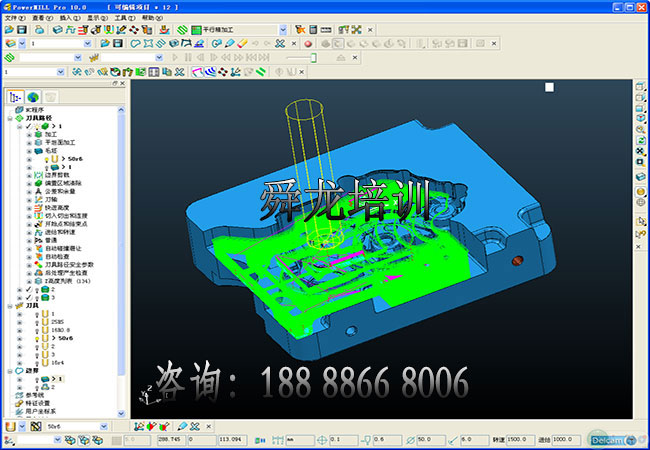Select 特征设置 tree item

click(x=37, y=403)
